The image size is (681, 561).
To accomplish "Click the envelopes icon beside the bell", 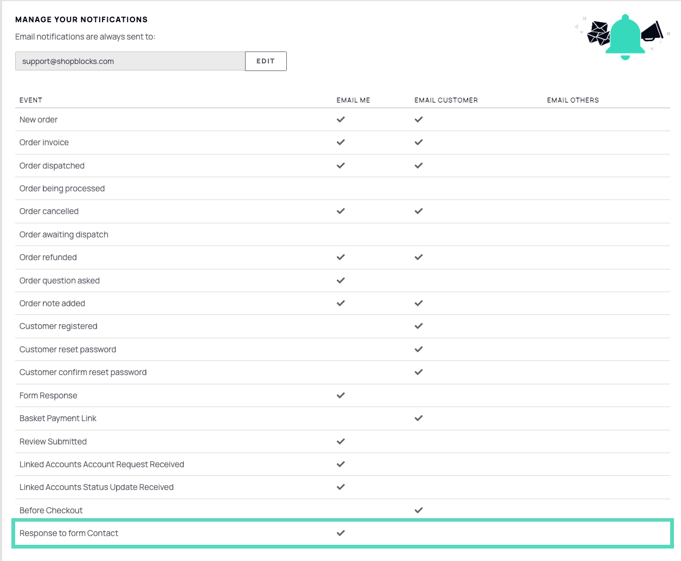I will 598,33.
